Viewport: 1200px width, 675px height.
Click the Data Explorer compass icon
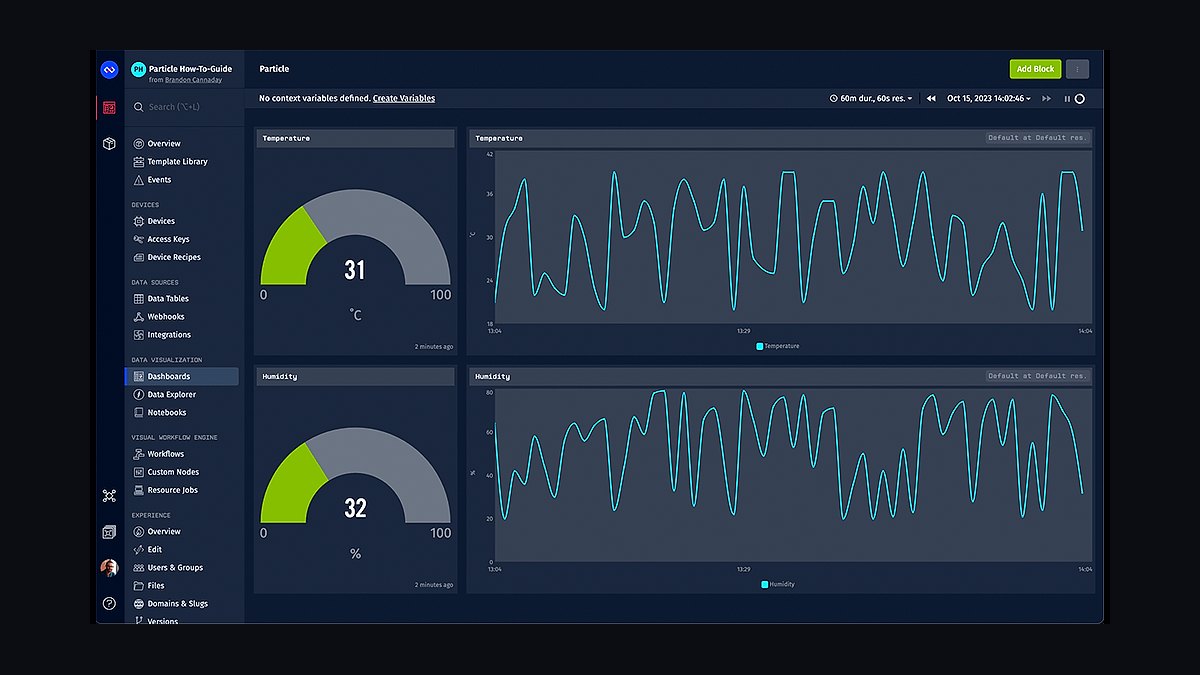pos(138,394)
